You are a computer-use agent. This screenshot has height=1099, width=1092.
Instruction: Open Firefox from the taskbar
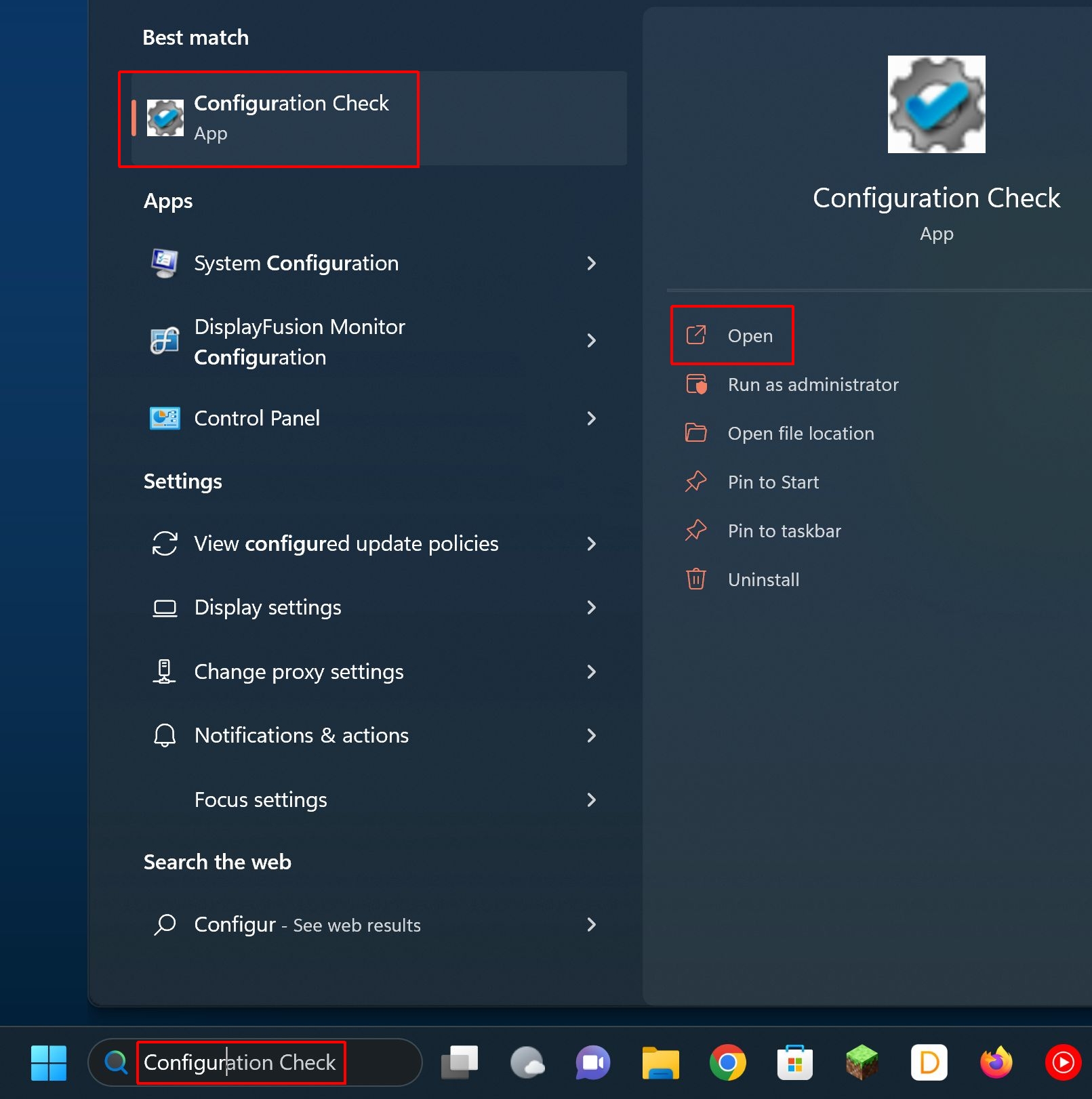[x=996, y=1062]
